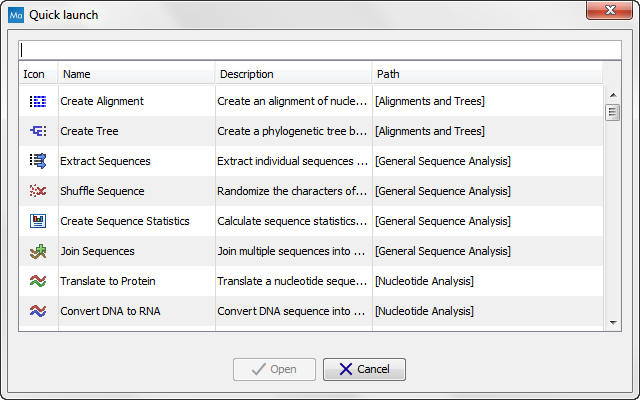Click the scrollbar up arrow

pos(613,95)
